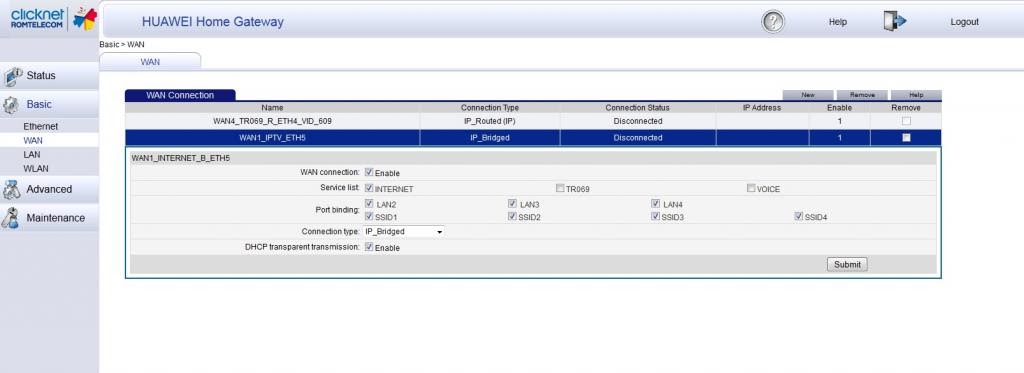Click the Status sidebar icon
The image size is (1024, 373).
[x=13, y=76]
